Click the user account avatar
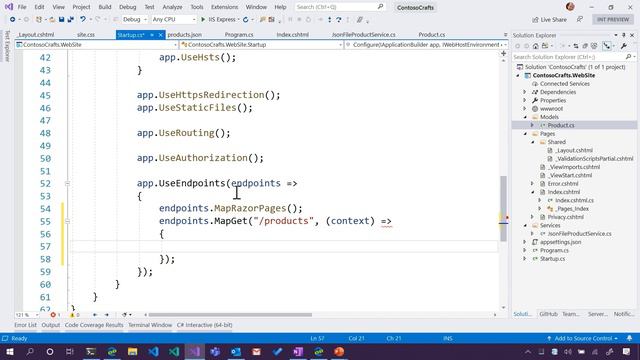640x360 pixels. (x=570, y=7)
